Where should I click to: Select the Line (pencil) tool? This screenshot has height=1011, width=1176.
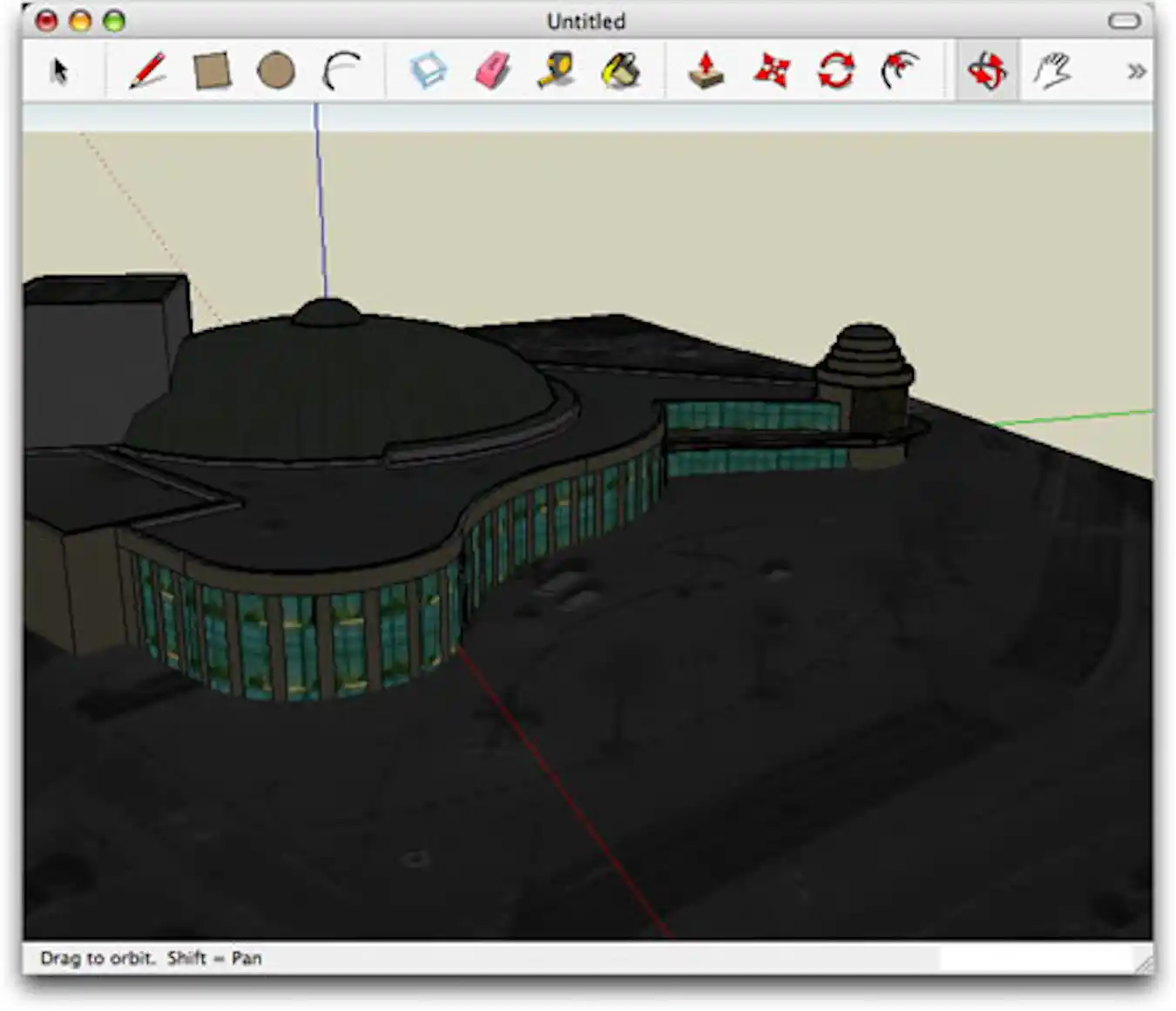click(150, 71)
